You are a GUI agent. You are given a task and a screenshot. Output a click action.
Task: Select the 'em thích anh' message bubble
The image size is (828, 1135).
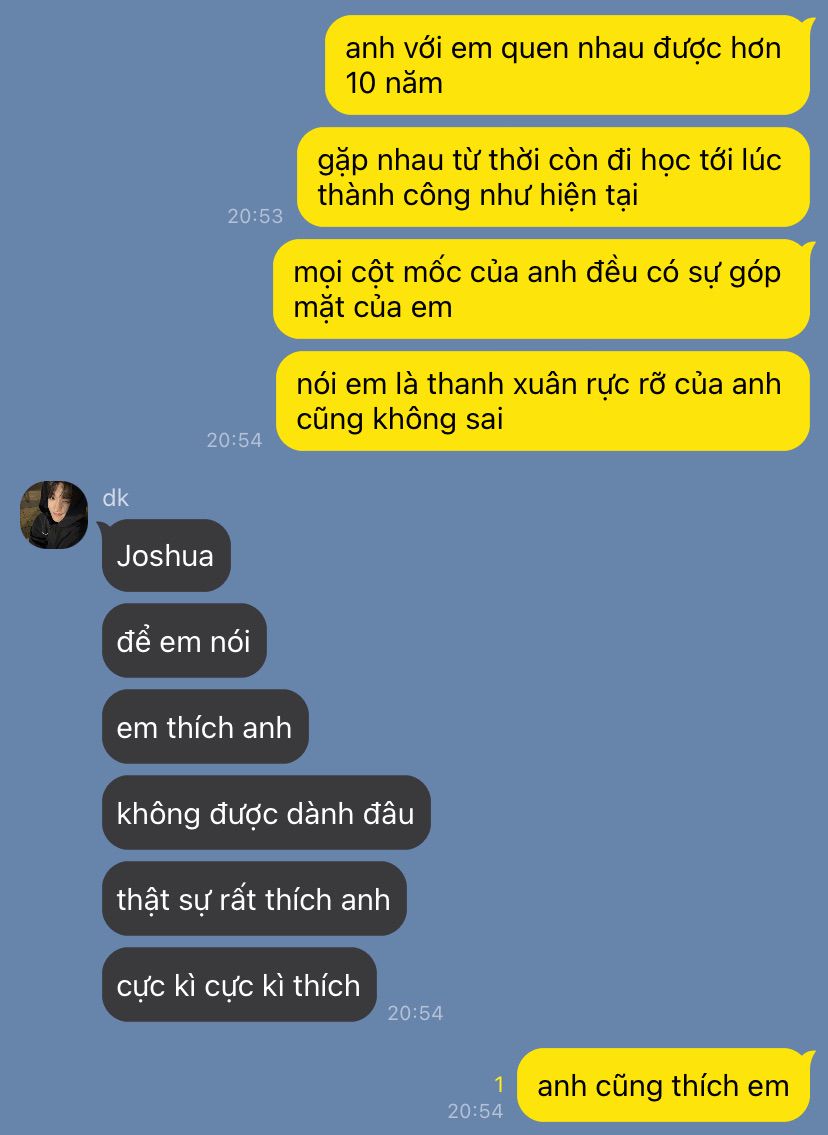tap(205, 727)
